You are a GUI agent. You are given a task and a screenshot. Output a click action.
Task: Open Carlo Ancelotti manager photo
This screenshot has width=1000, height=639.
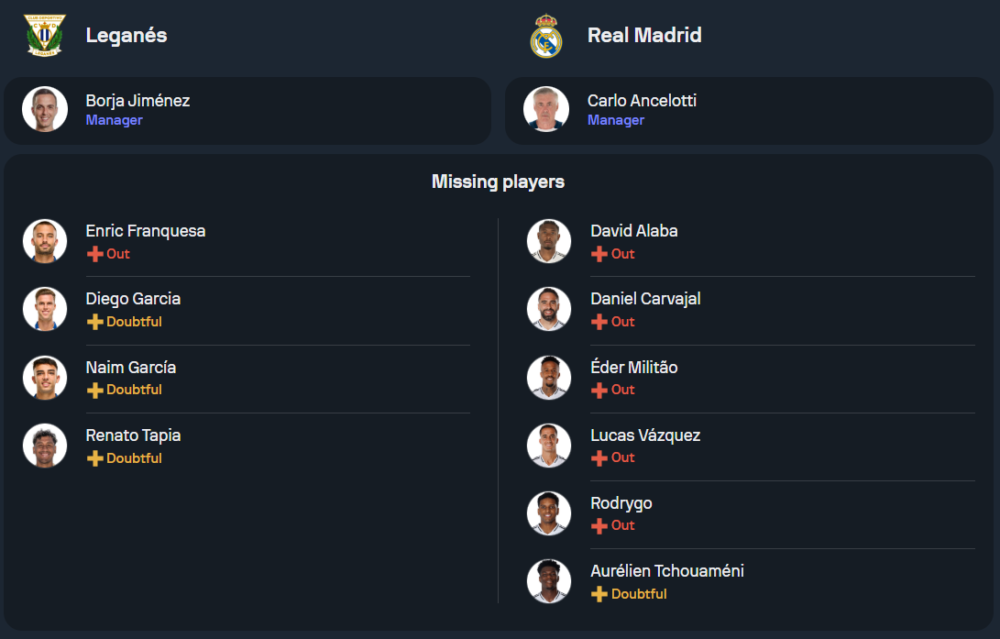pos(546,109)
